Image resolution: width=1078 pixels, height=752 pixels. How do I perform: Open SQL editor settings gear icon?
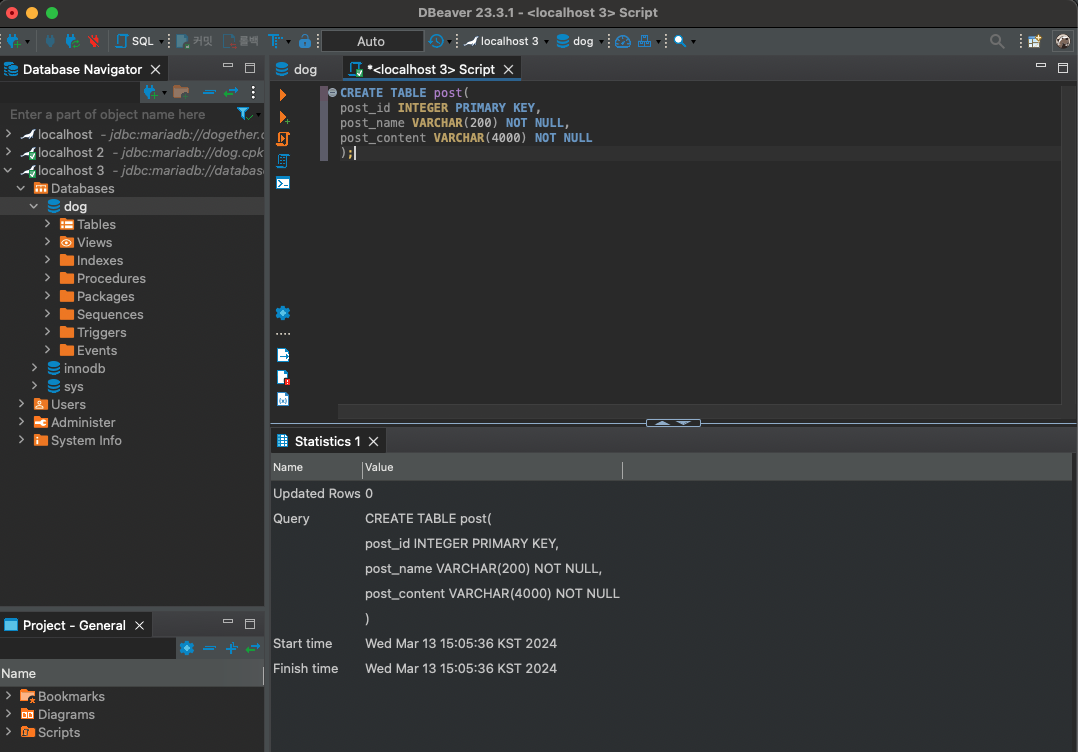tap(283, 313)
